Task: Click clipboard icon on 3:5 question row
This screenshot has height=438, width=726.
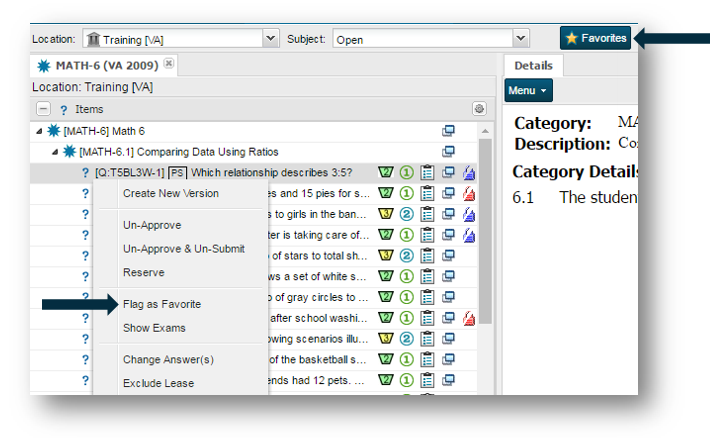Action: point(427,173)
